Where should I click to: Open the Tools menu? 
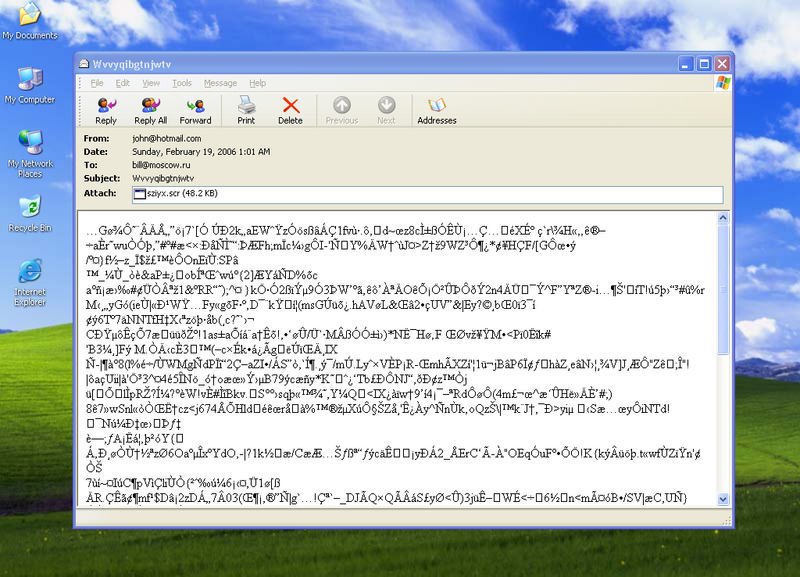click(x=182, y=83)
